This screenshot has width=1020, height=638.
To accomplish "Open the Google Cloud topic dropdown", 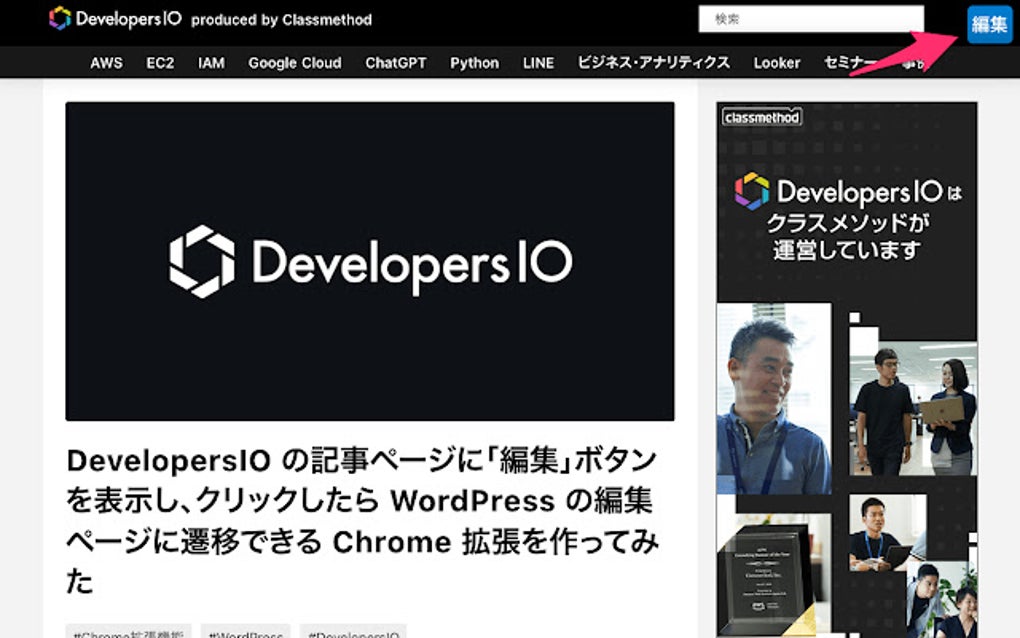I will [295, 62].
